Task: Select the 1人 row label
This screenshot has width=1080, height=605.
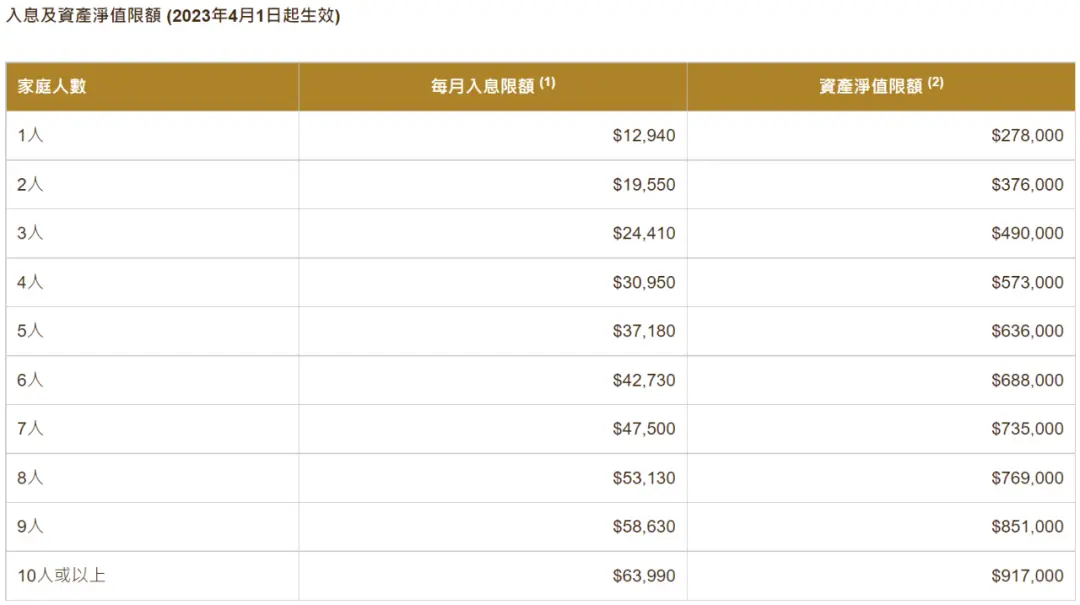Action: [x=31, y=136]
